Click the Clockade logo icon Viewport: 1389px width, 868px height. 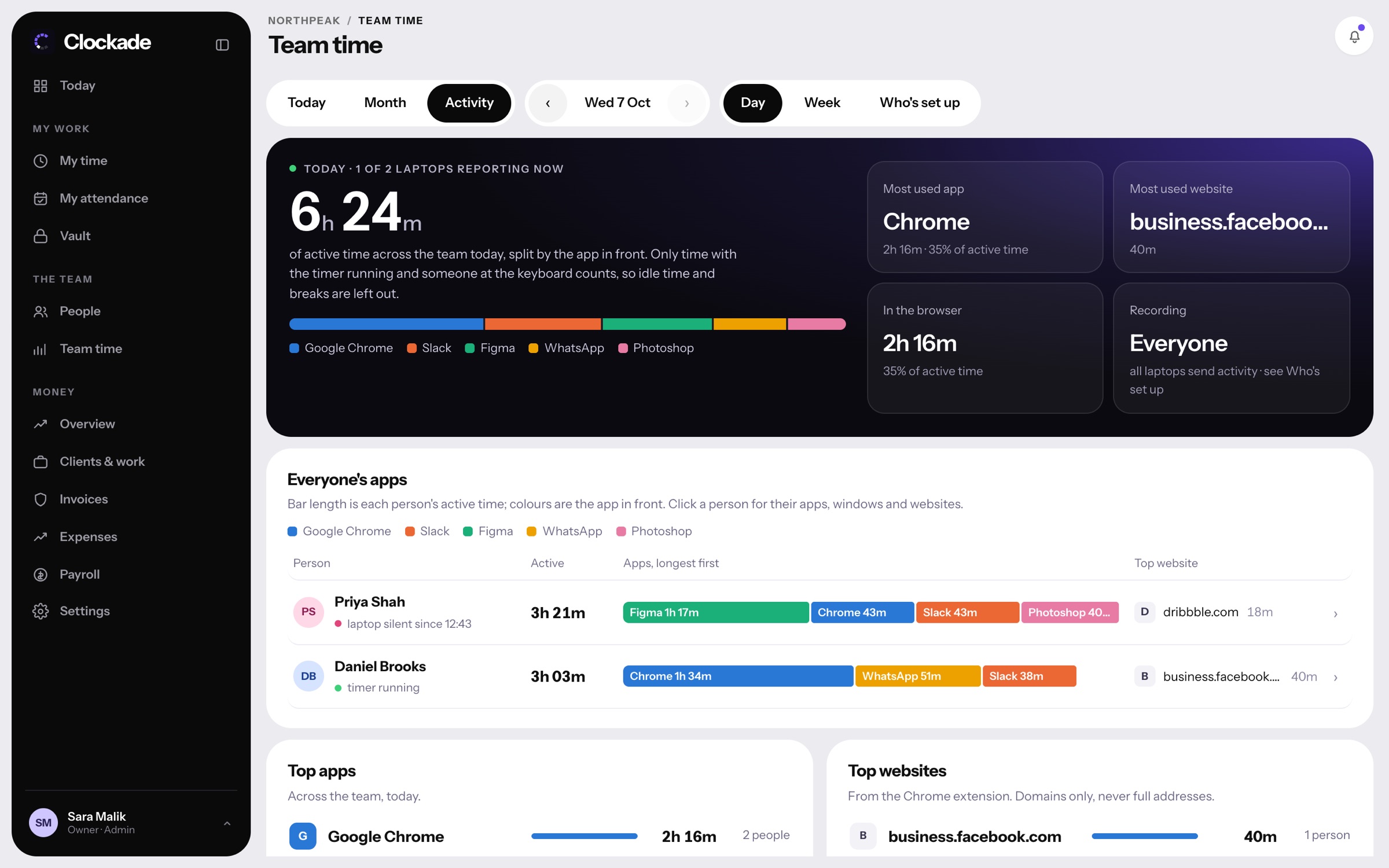click(42, 42)
